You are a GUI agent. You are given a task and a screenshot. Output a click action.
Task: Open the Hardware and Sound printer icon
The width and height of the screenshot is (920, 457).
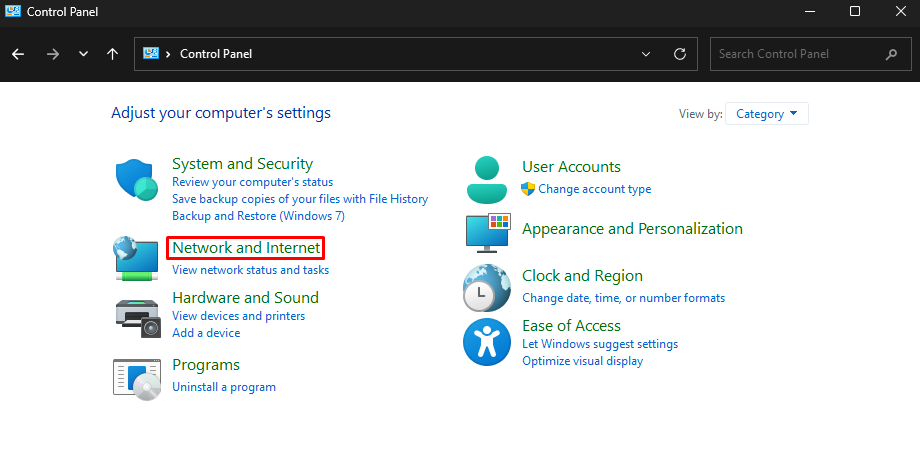pos(137,317)
